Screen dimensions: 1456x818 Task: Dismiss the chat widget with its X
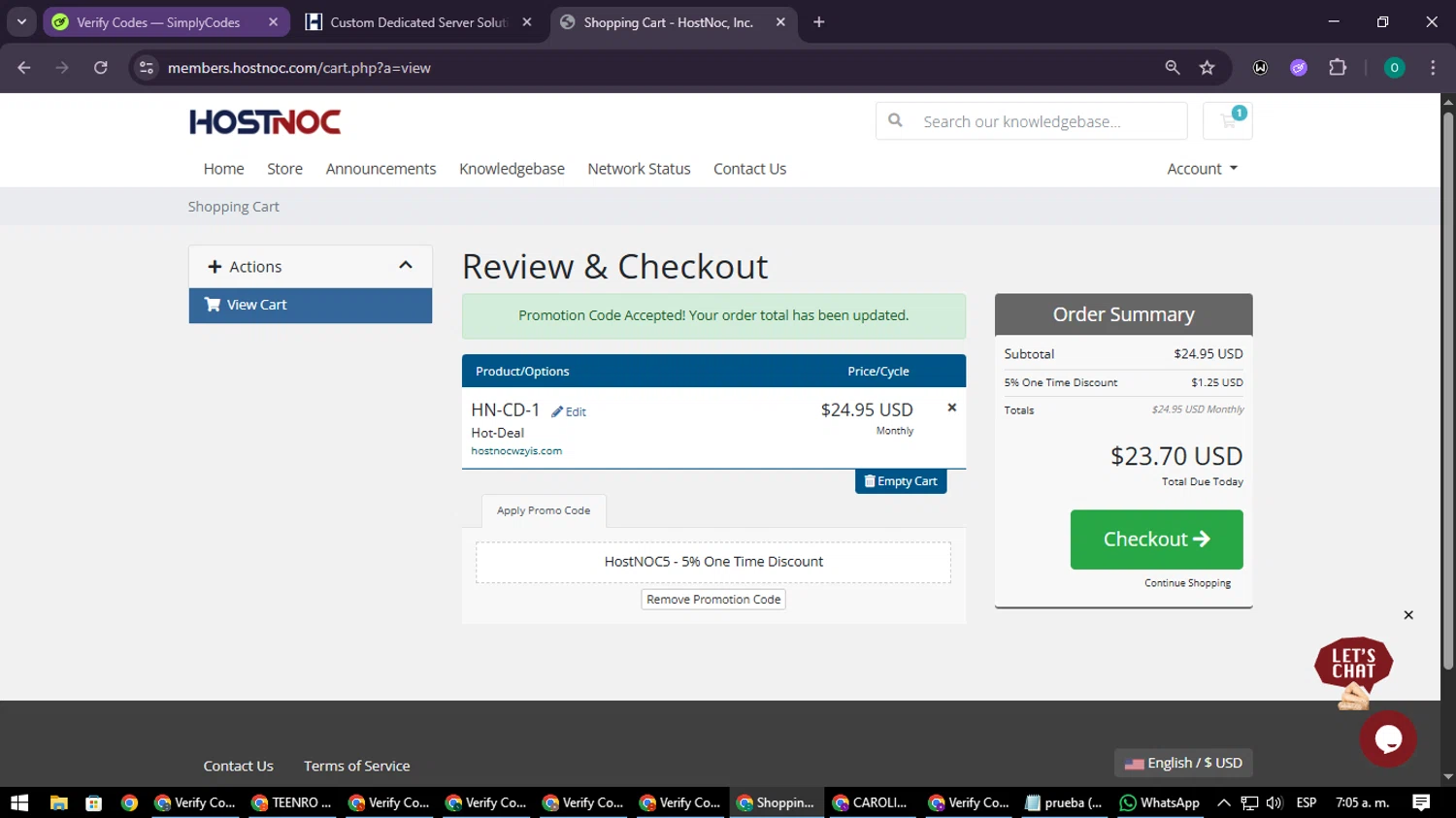(x=1408, y=615)
